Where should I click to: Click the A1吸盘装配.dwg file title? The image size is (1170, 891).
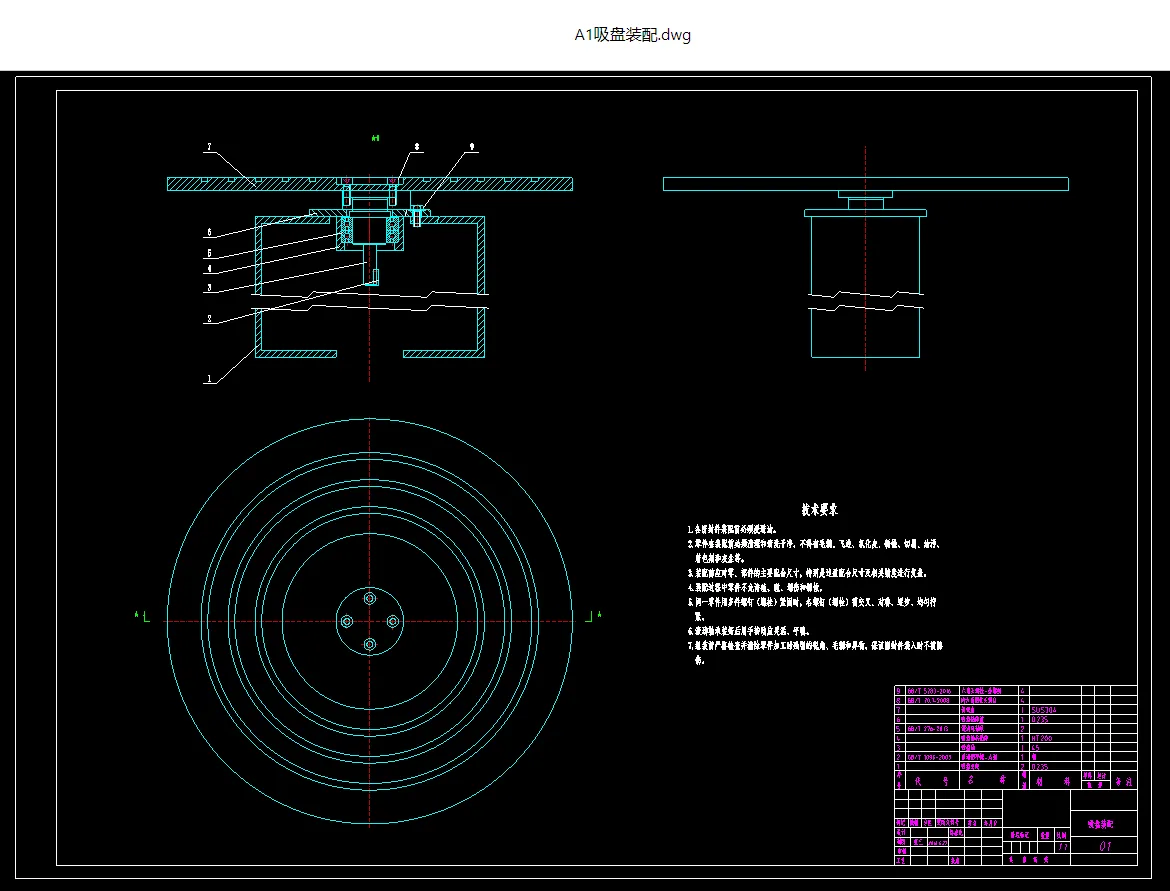[632, 35]
